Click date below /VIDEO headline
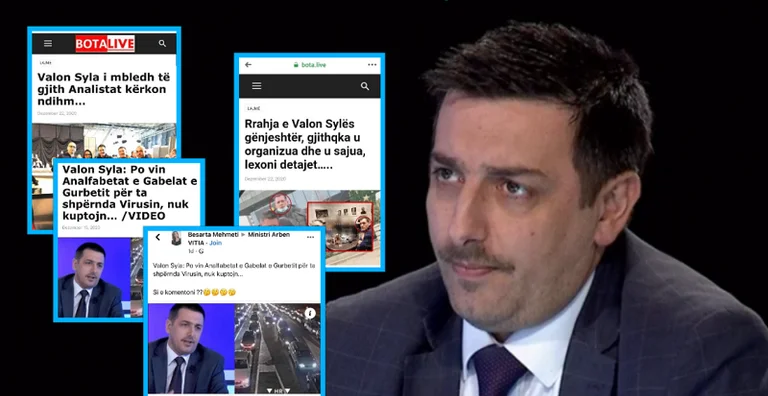 tap(80, 228)
